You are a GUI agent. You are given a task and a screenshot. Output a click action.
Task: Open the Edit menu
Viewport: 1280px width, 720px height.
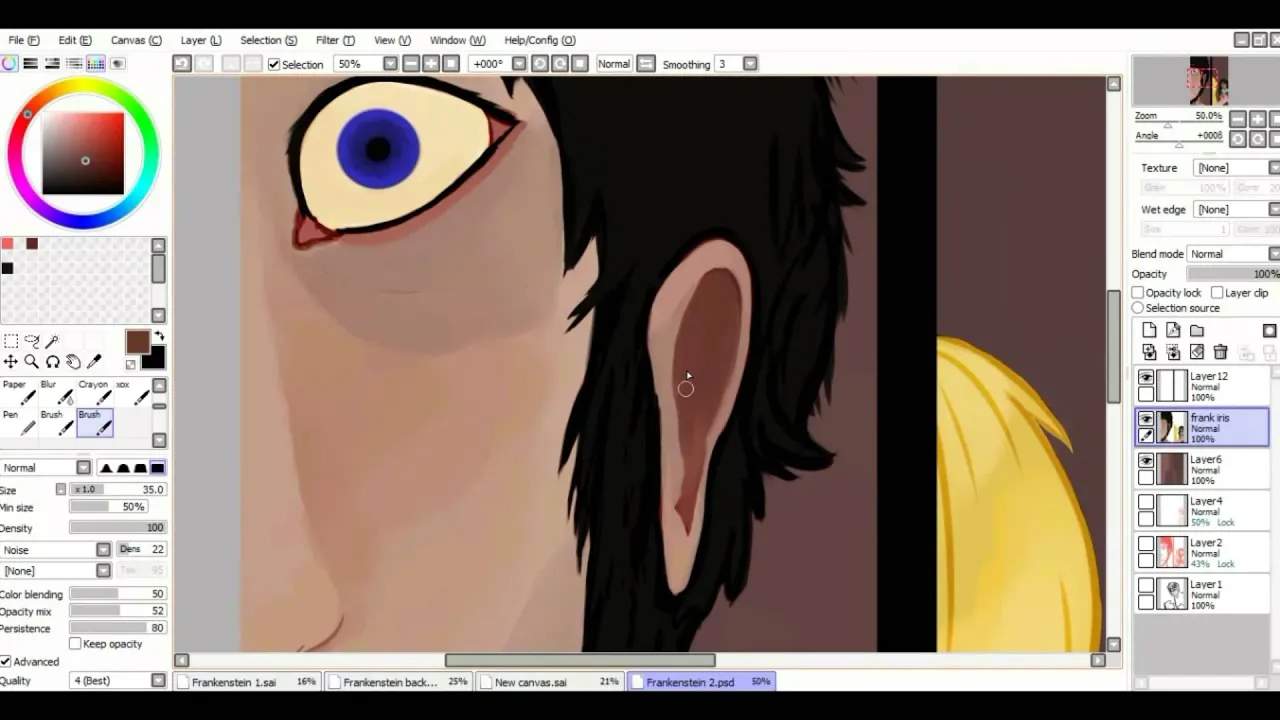point(75,40)
